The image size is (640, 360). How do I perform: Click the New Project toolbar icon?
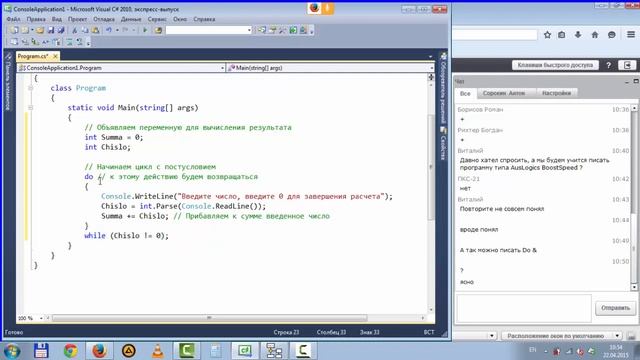pyautogui.click(x=14, y=30)
